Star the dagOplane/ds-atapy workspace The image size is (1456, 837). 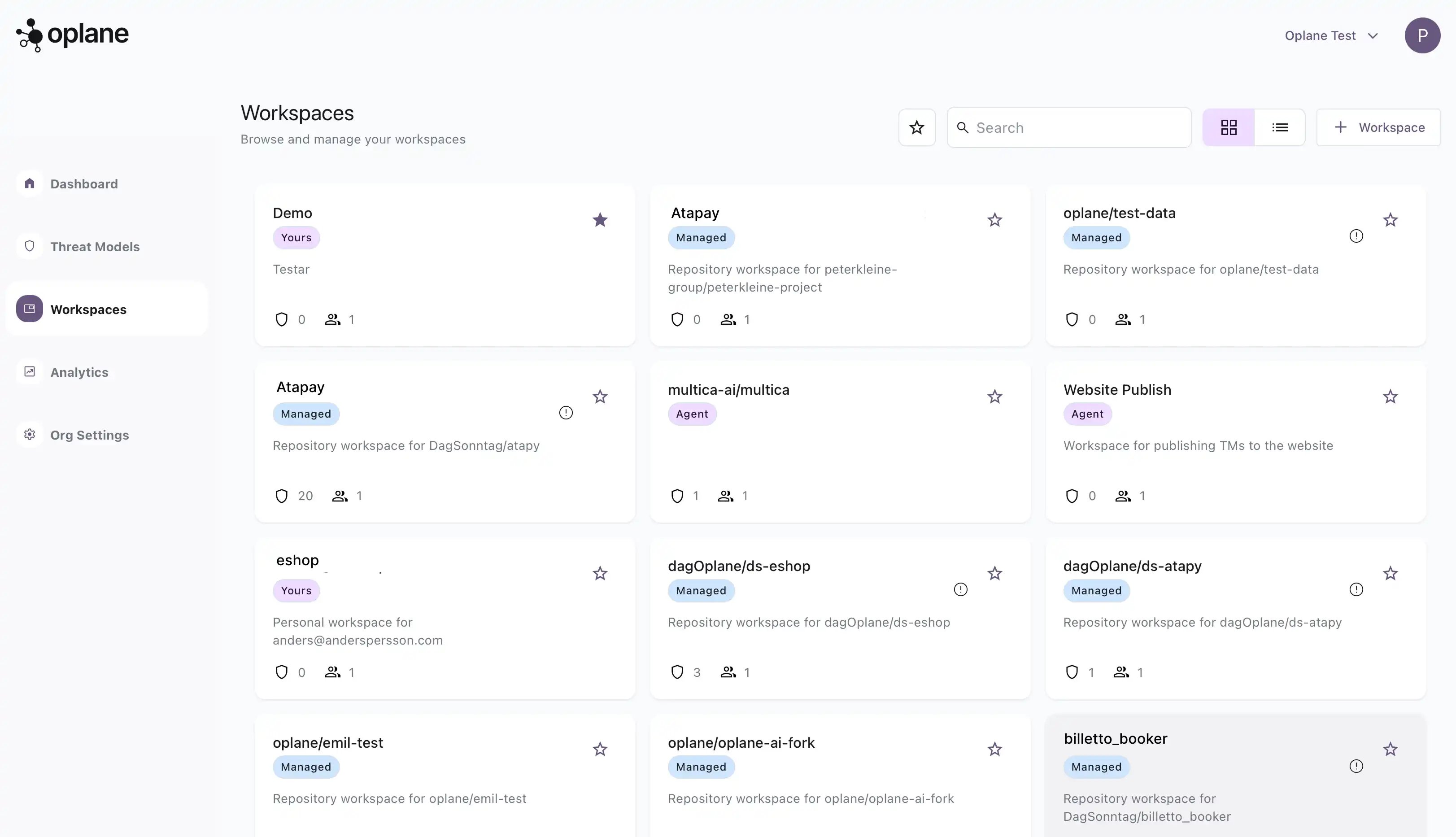point(1391,574)
